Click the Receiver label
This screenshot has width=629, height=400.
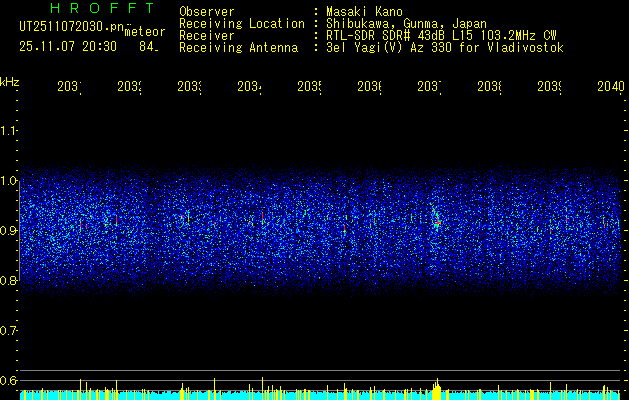[x=207, y=36]
